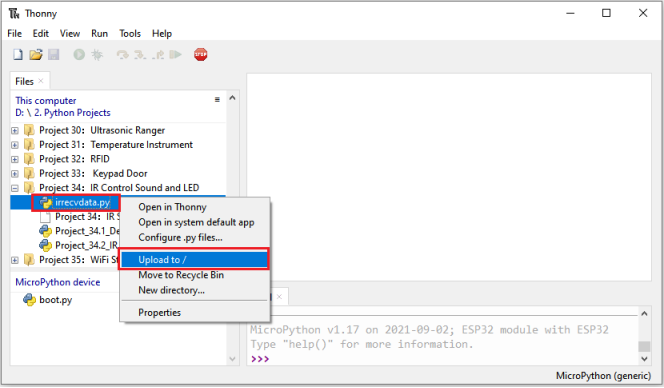The width and height of the screenshot is (664, 388).
Task: Click the folder icon of Project 30: Ultrasonic Ranger
Action: click(x=29, y=130)
